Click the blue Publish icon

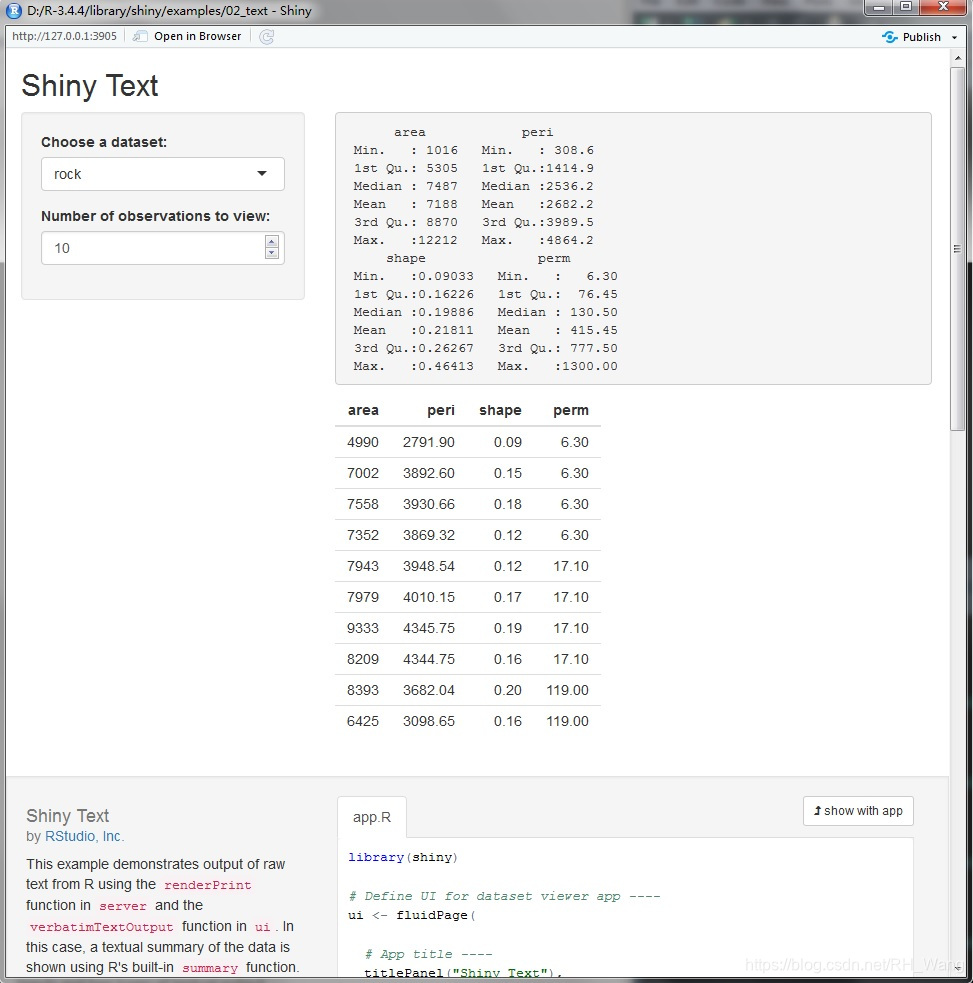(889, 37)
